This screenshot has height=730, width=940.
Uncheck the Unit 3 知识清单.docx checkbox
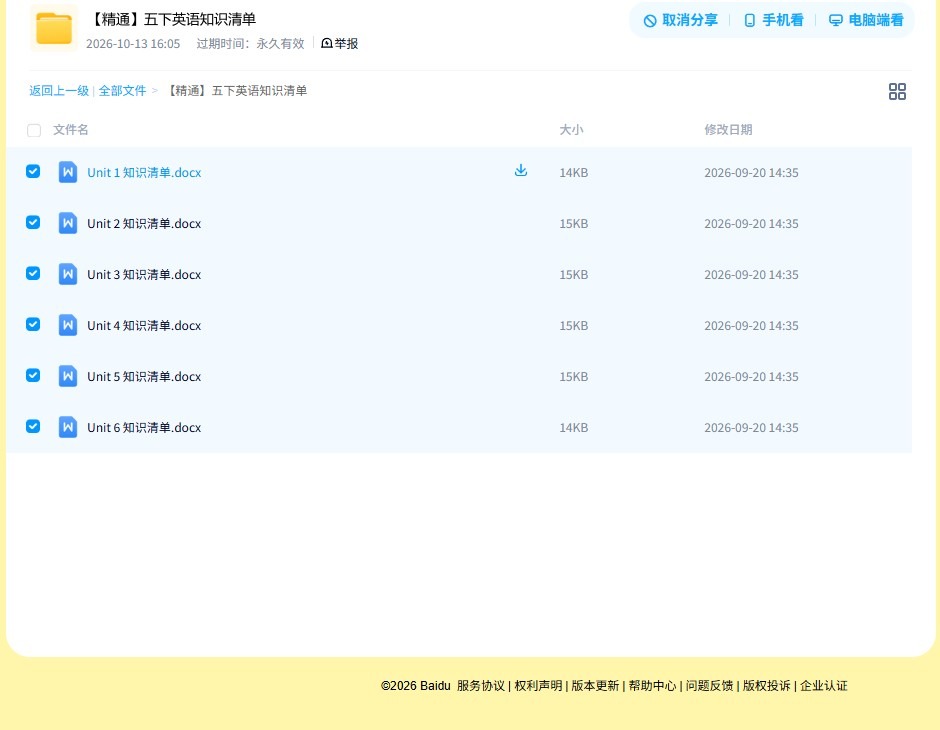(x=33, y=273)
